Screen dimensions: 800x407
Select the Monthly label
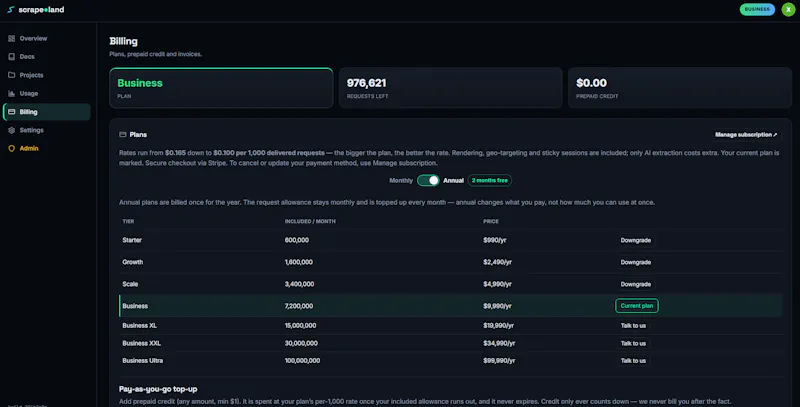click(401, 181)
